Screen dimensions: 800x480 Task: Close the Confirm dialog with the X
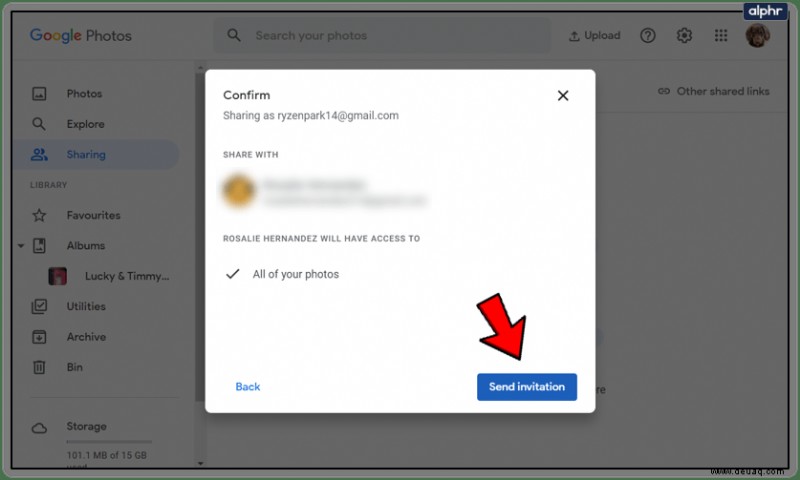563,95
